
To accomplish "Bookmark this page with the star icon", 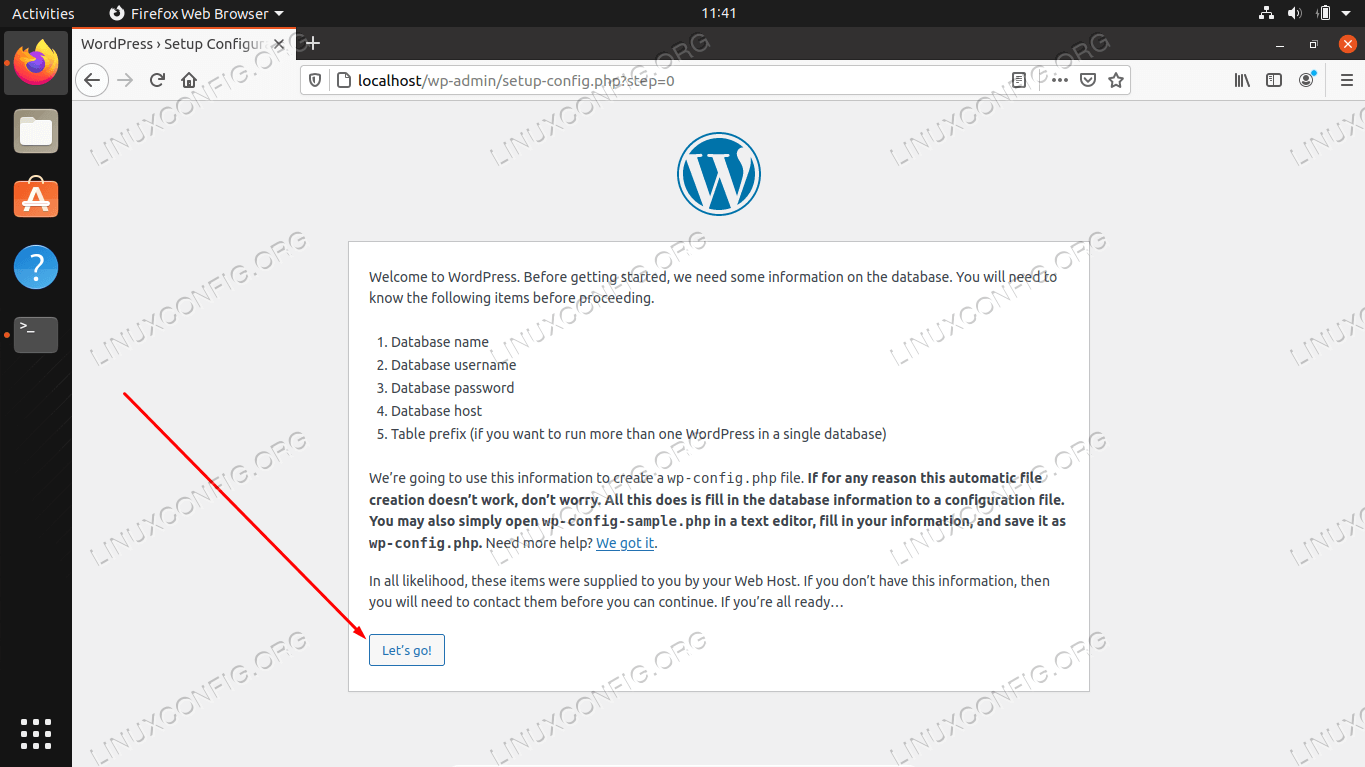I will coord(1116,80).
